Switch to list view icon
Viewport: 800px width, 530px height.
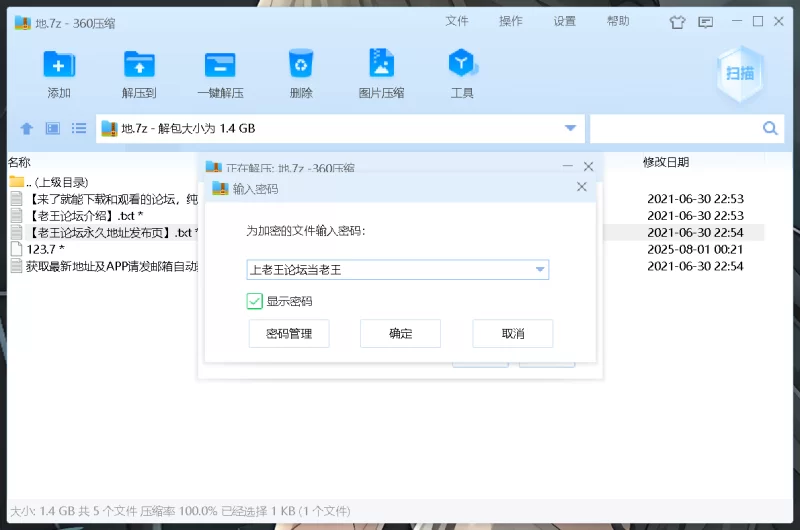point(79,129)
